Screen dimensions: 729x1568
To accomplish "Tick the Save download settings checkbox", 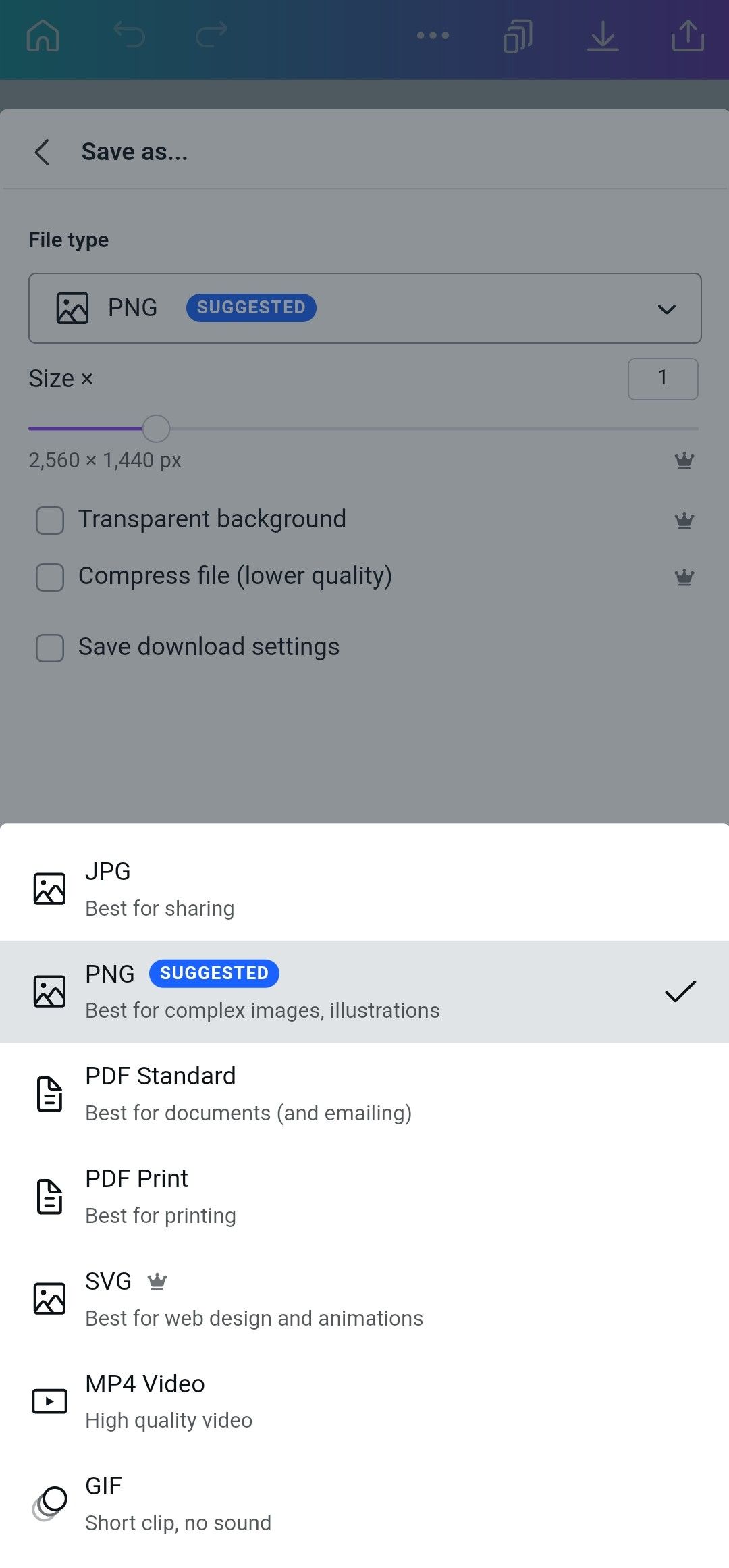I will (x=50, y=648).
